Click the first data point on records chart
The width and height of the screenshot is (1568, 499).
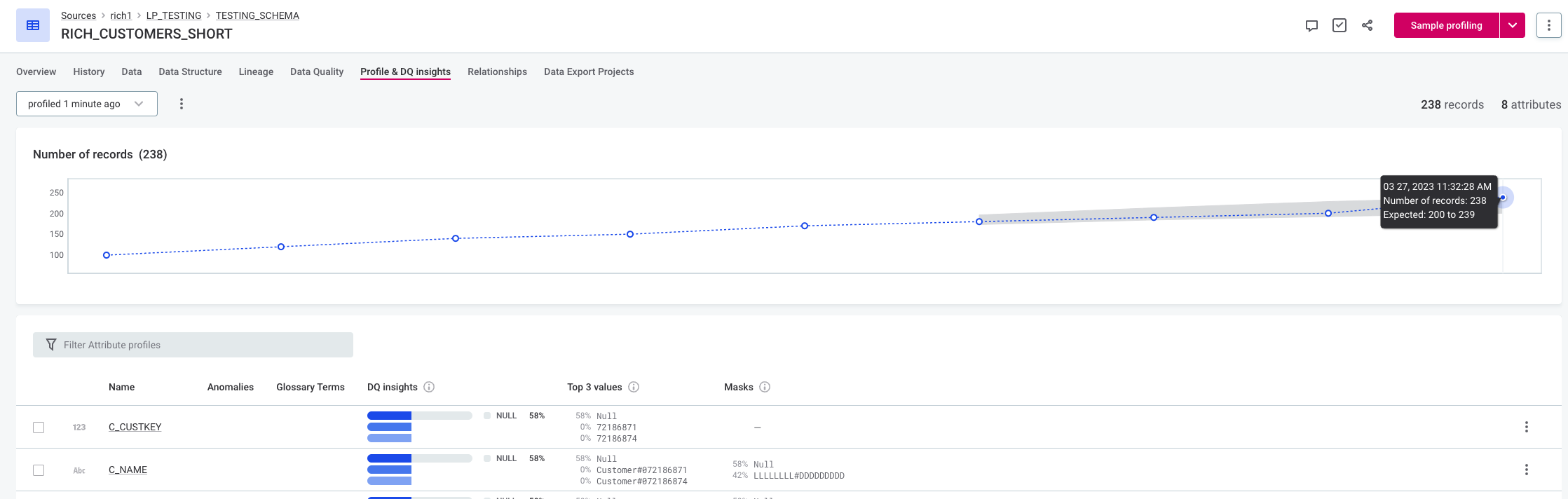click(x=107, y=255)
